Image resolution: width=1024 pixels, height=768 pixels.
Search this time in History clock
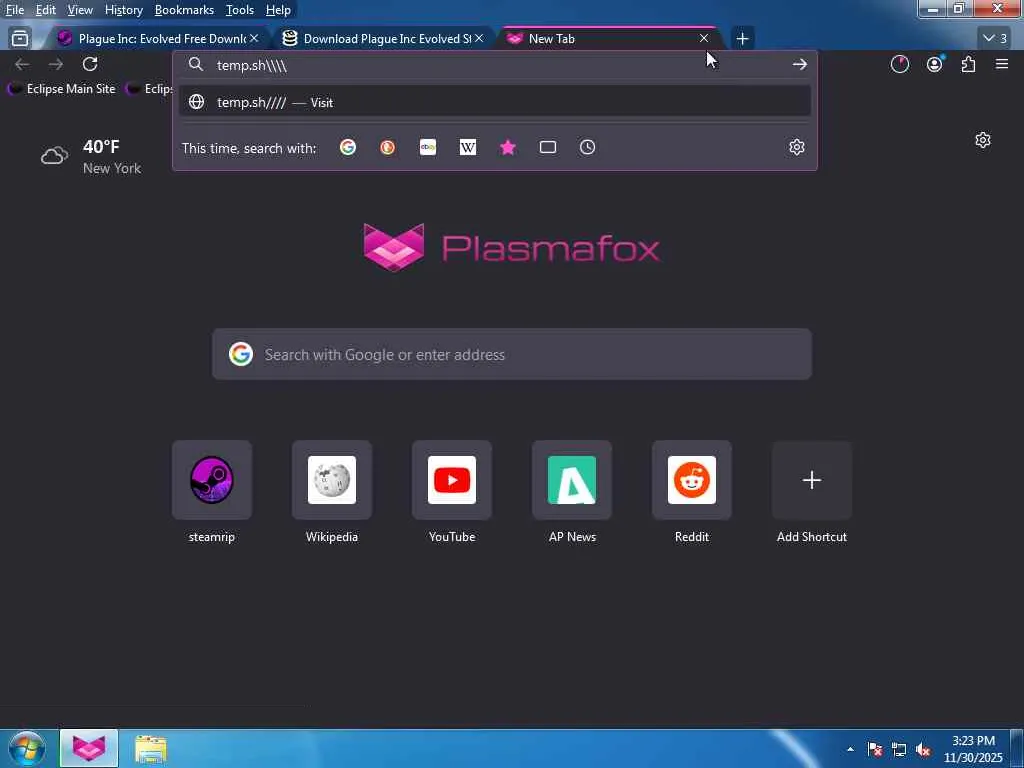(x=587, y=148)
